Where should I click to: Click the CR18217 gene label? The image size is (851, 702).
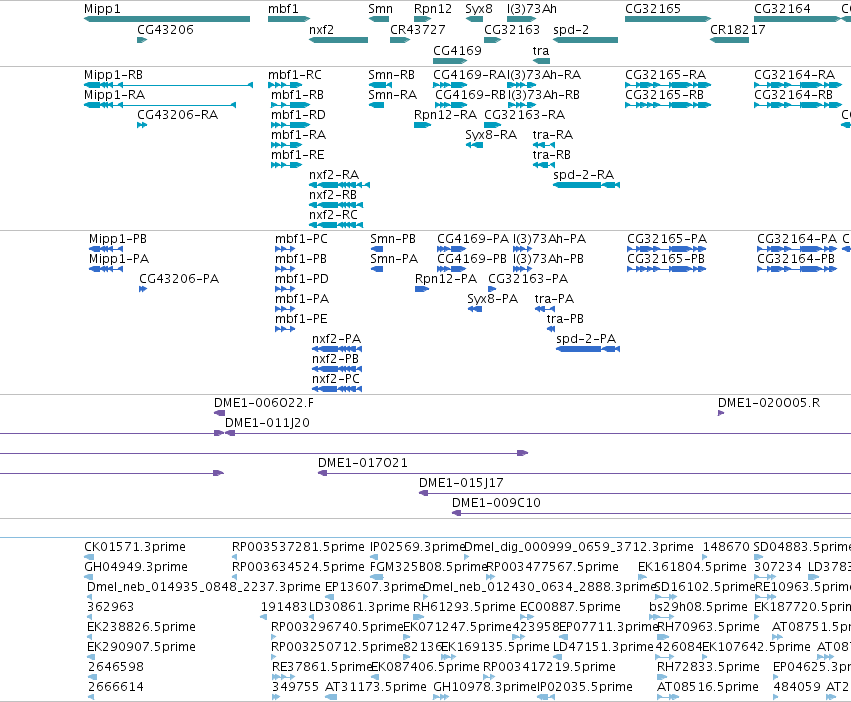point(738,29)
